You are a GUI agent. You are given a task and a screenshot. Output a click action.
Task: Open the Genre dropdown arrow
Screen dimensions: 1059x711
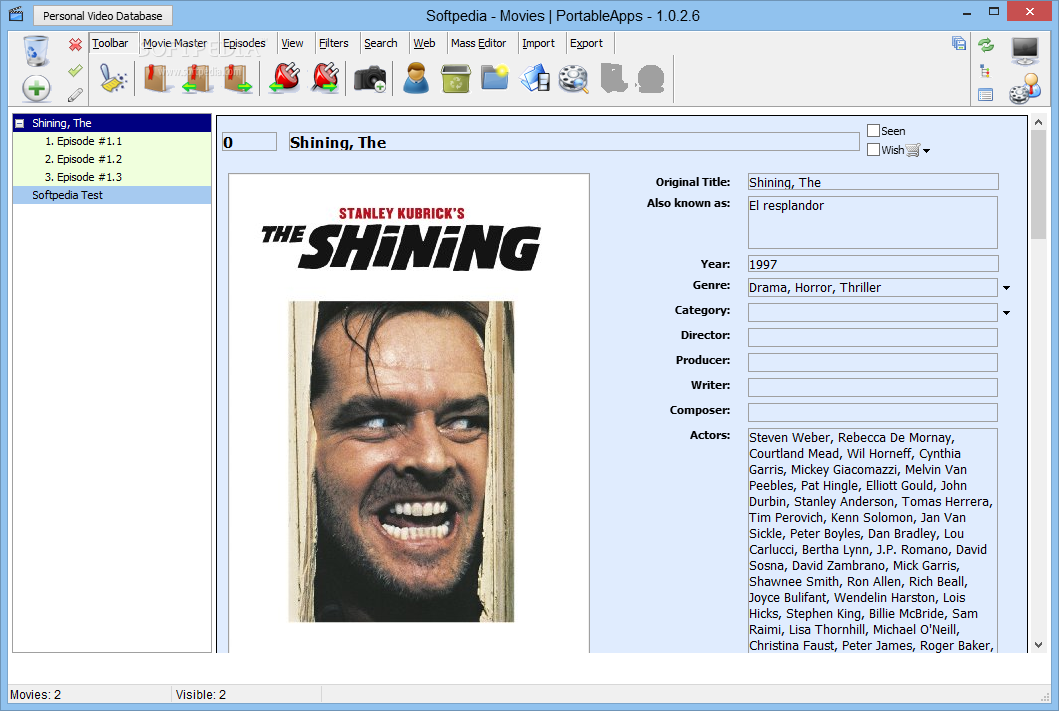(1006, 288)
